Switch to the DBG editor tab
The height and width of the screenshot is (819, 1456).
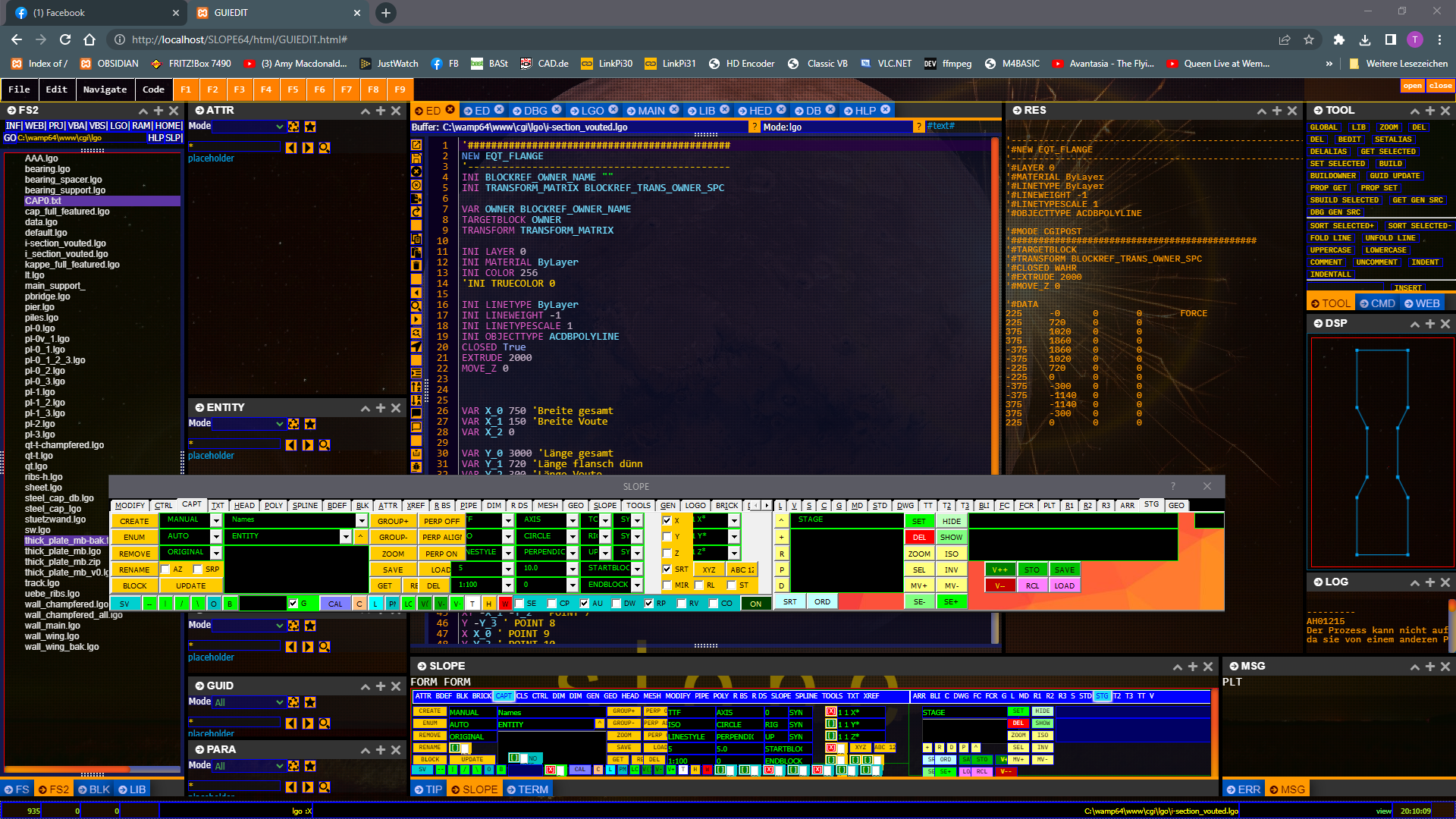coord(535,110)
